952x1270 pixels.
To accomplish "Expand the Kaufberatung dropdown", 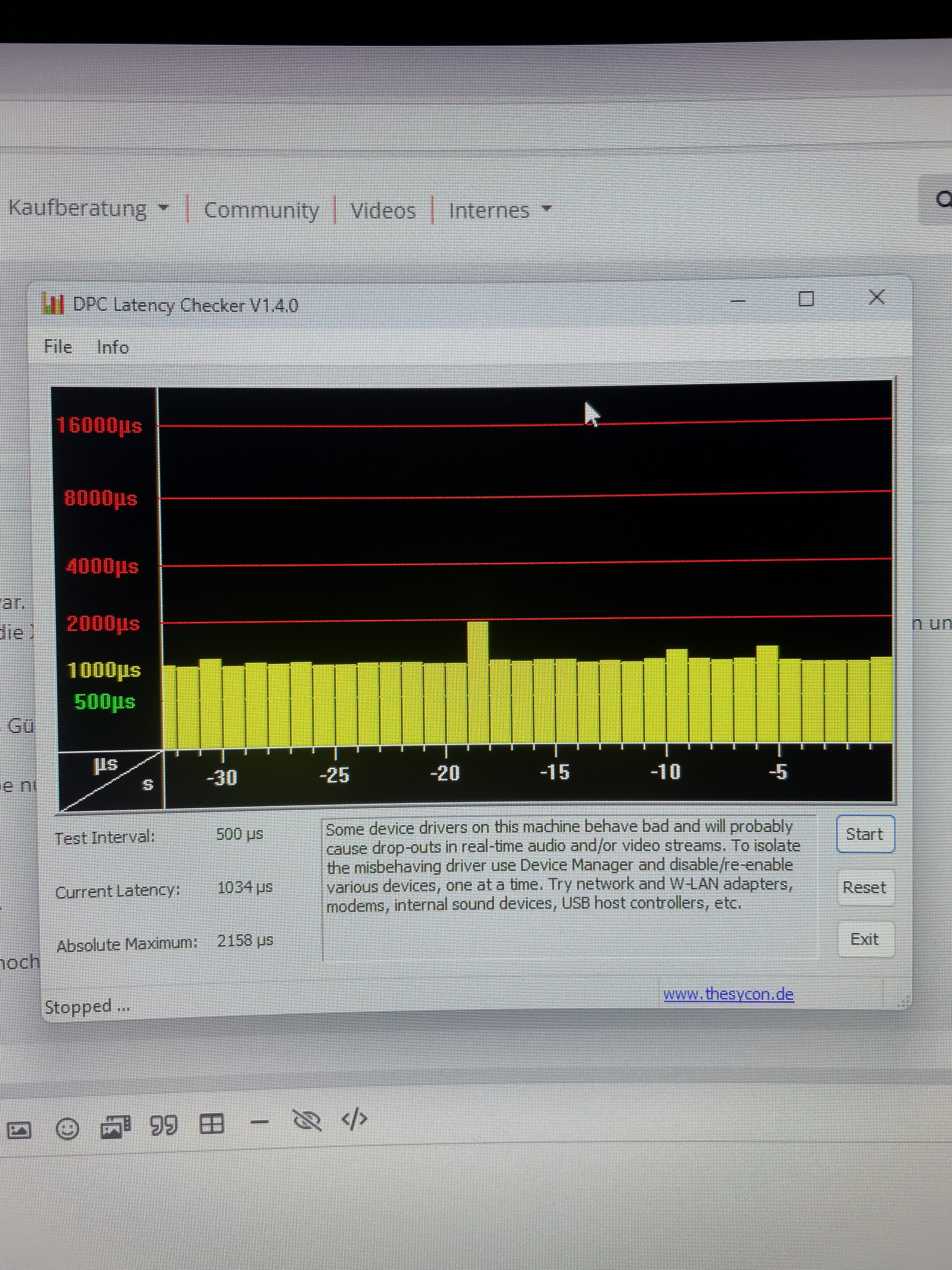I will tap(89, 208).
